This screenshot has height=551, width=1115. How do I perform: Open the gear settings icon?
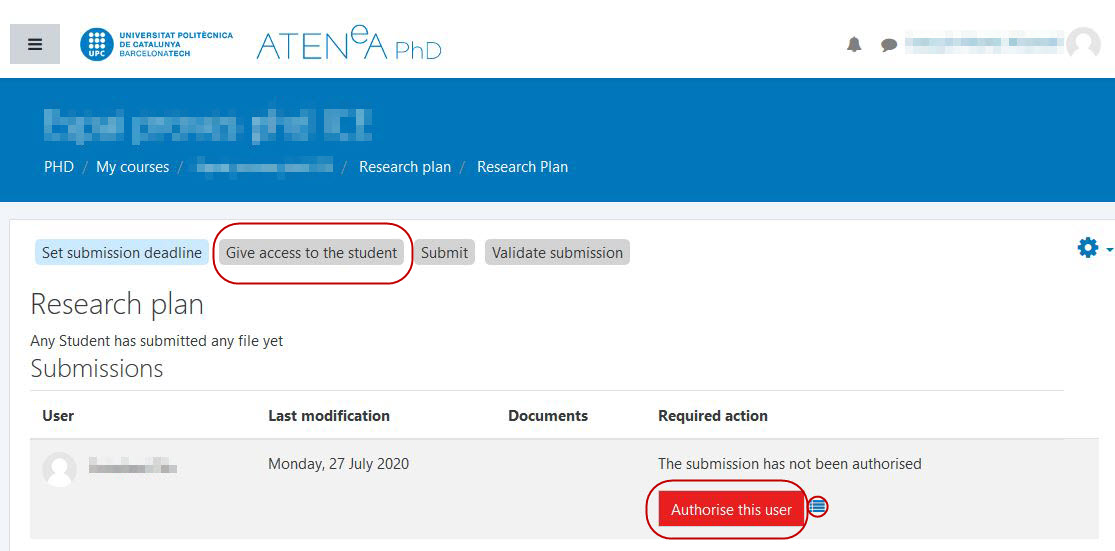coord(1087,247)
